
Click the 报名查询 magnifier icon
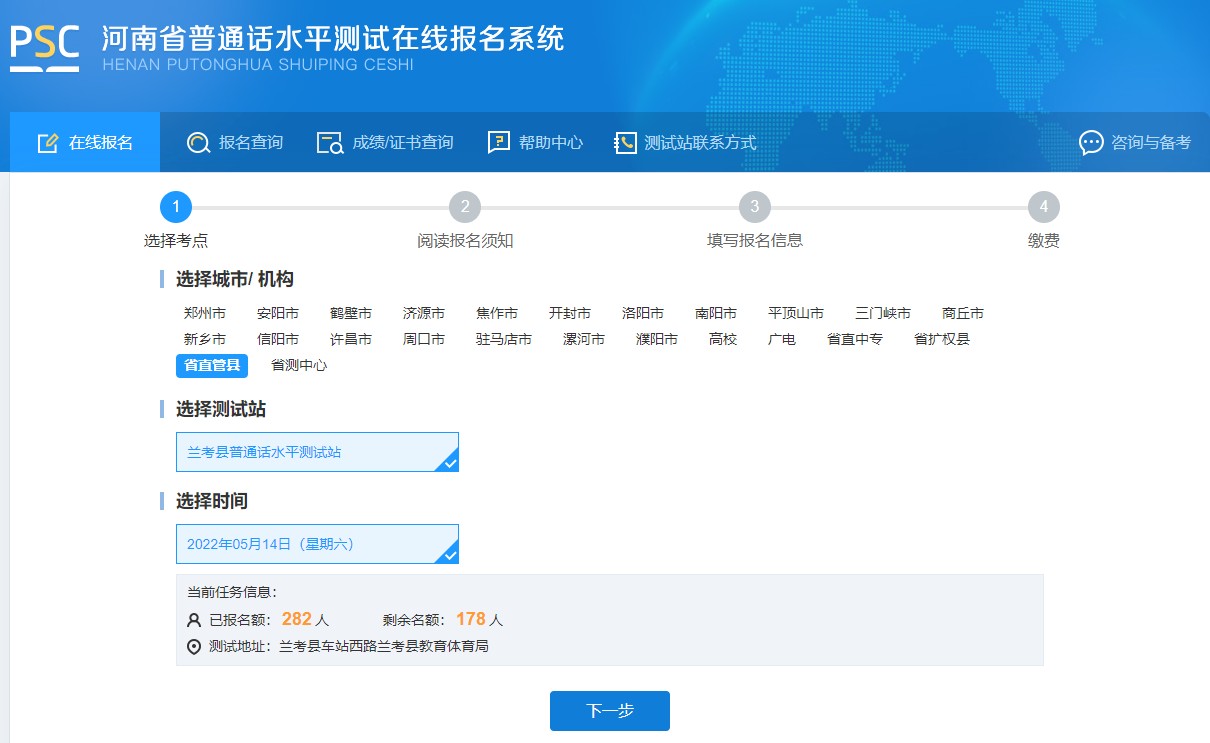[198, 143]
